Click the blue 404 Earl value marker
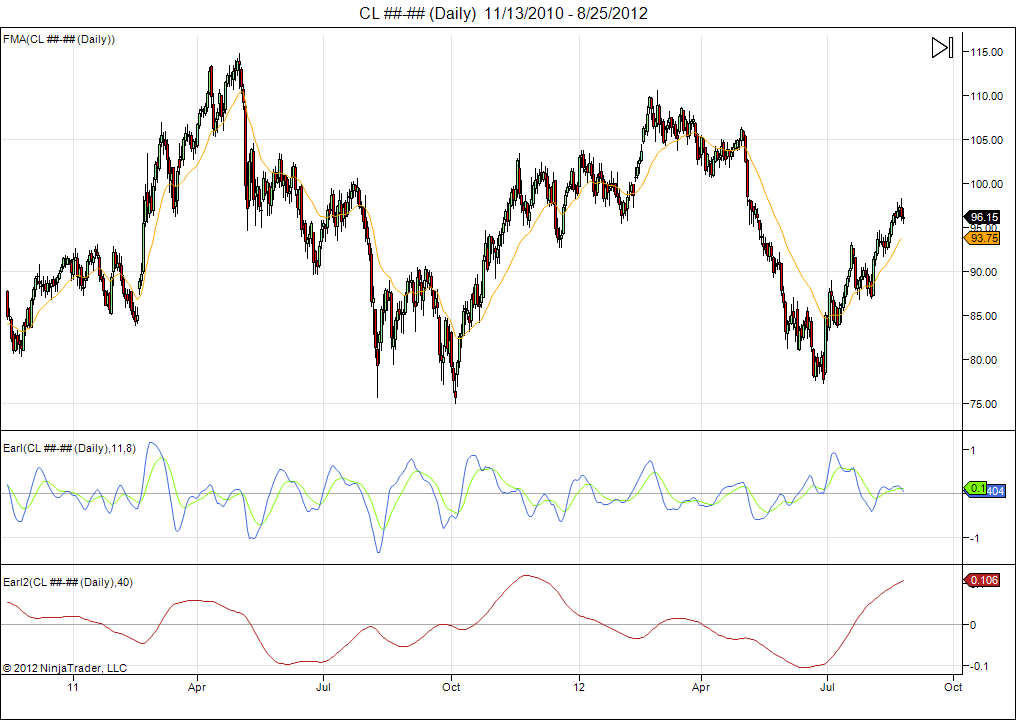Screen dimensions: 1016x720 995,491
